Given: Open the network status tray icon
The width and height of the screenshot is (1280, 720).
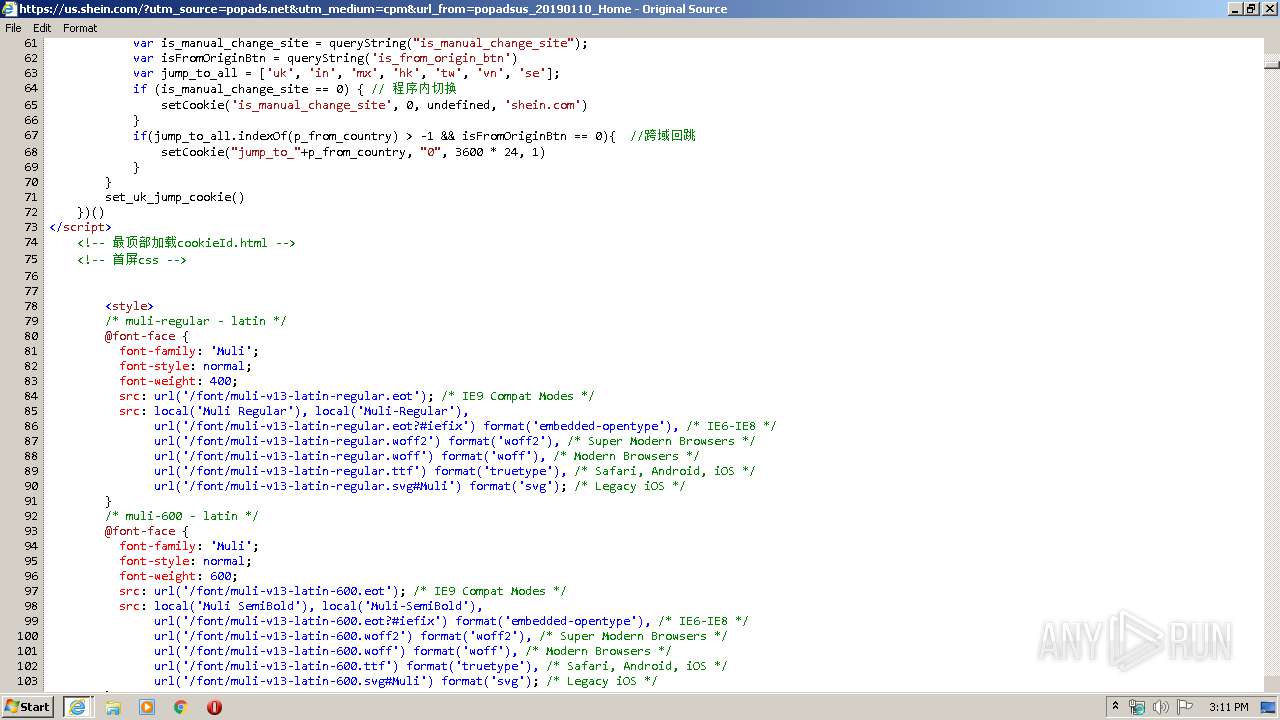Looking at the screenshot, I should tap(1137, 707).
